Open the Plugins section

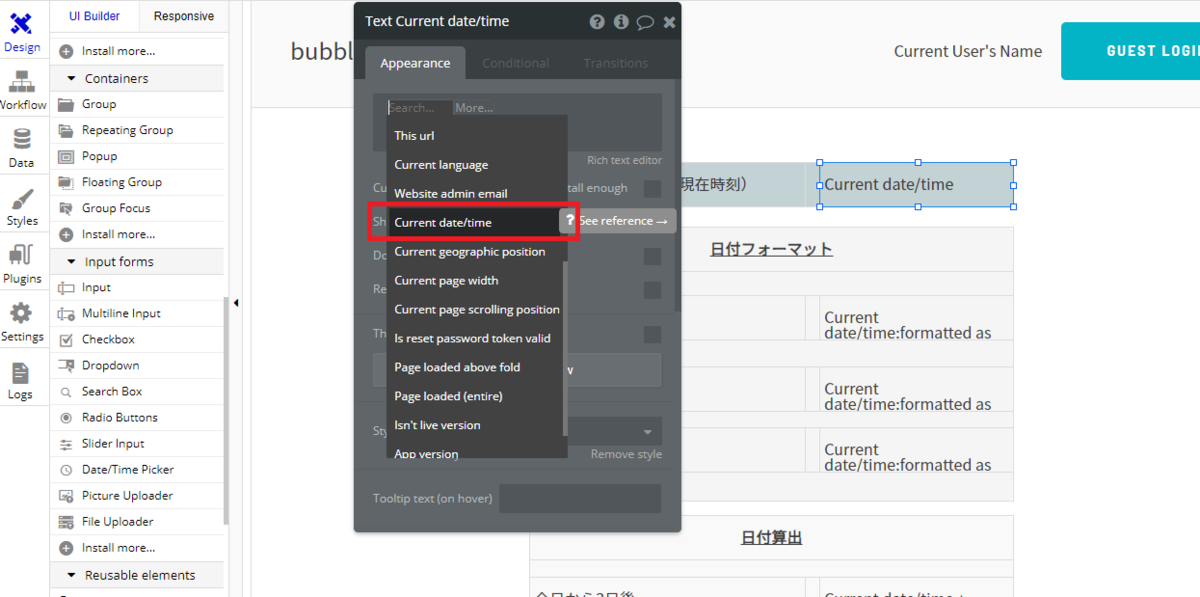[x=21, y=264]
